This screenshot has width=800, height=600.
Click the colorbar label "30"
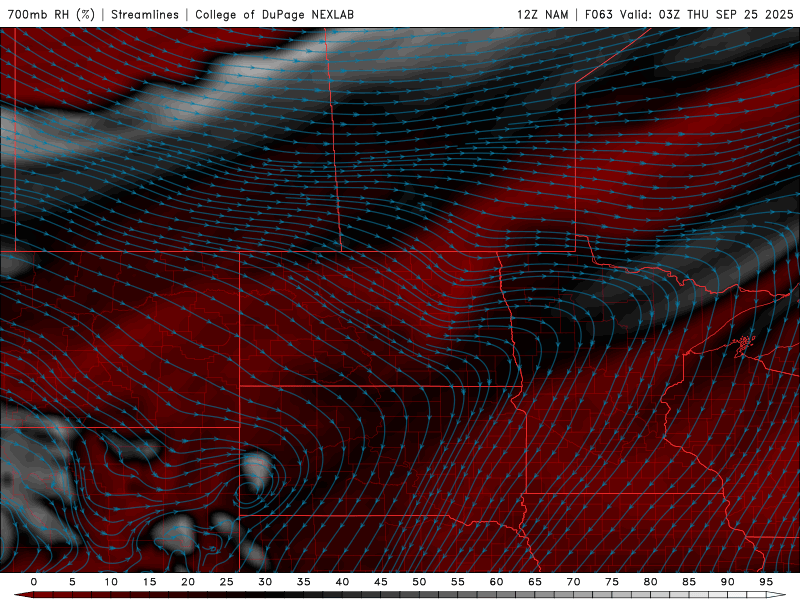(265, 582)
